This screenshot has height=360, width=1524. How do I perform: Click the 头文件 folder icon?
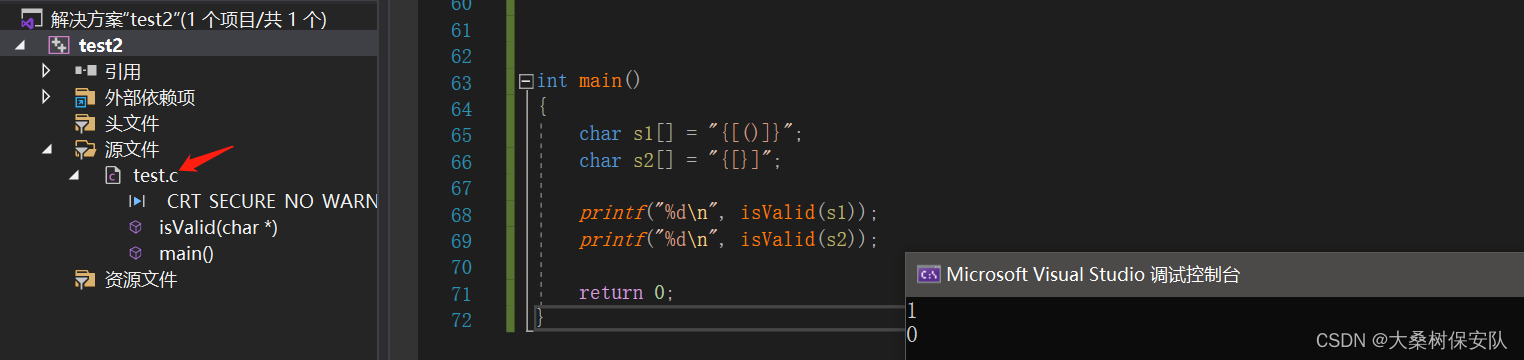86,124
